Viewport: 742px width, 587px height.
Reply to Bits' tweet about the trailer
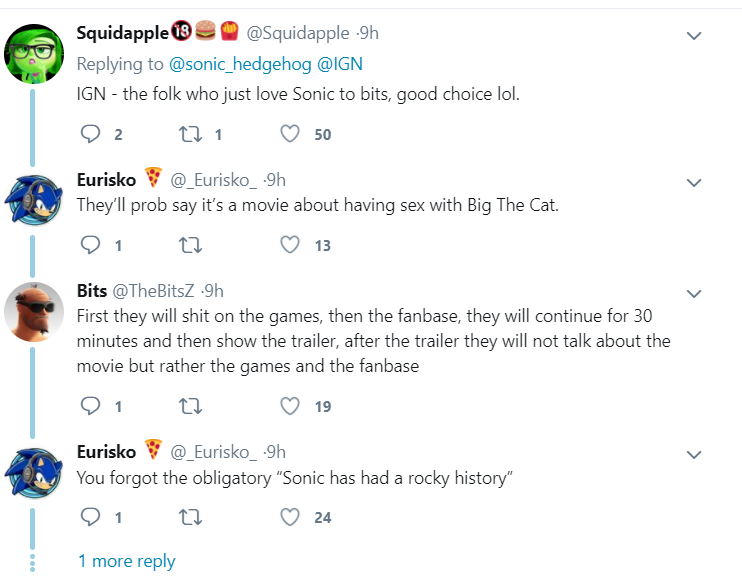tap(90, 406)
